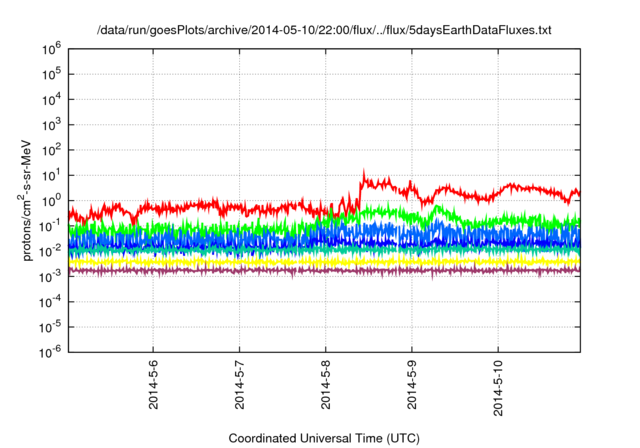Click the red flux curve's highest peak
Viewport: 640px width, 448px height.
(x=364, y=171)
